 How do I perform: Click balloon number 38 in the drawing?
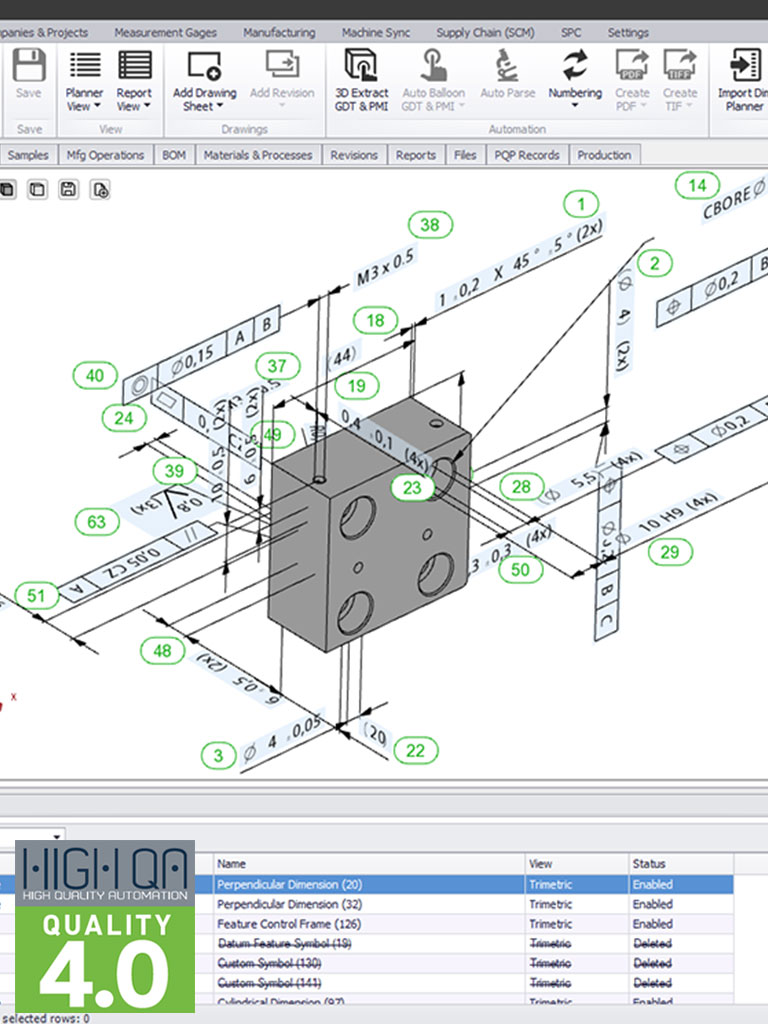(429, 225)
